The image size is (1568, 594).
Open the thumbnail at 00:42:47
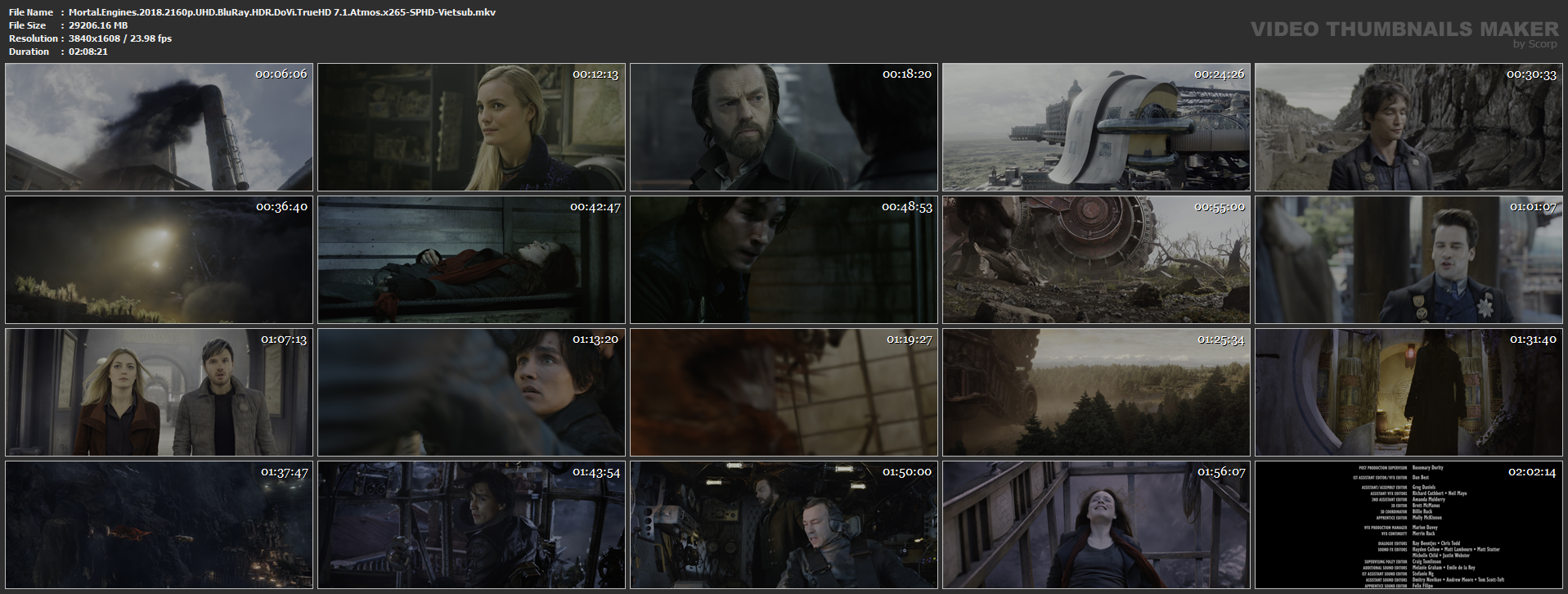471,259
